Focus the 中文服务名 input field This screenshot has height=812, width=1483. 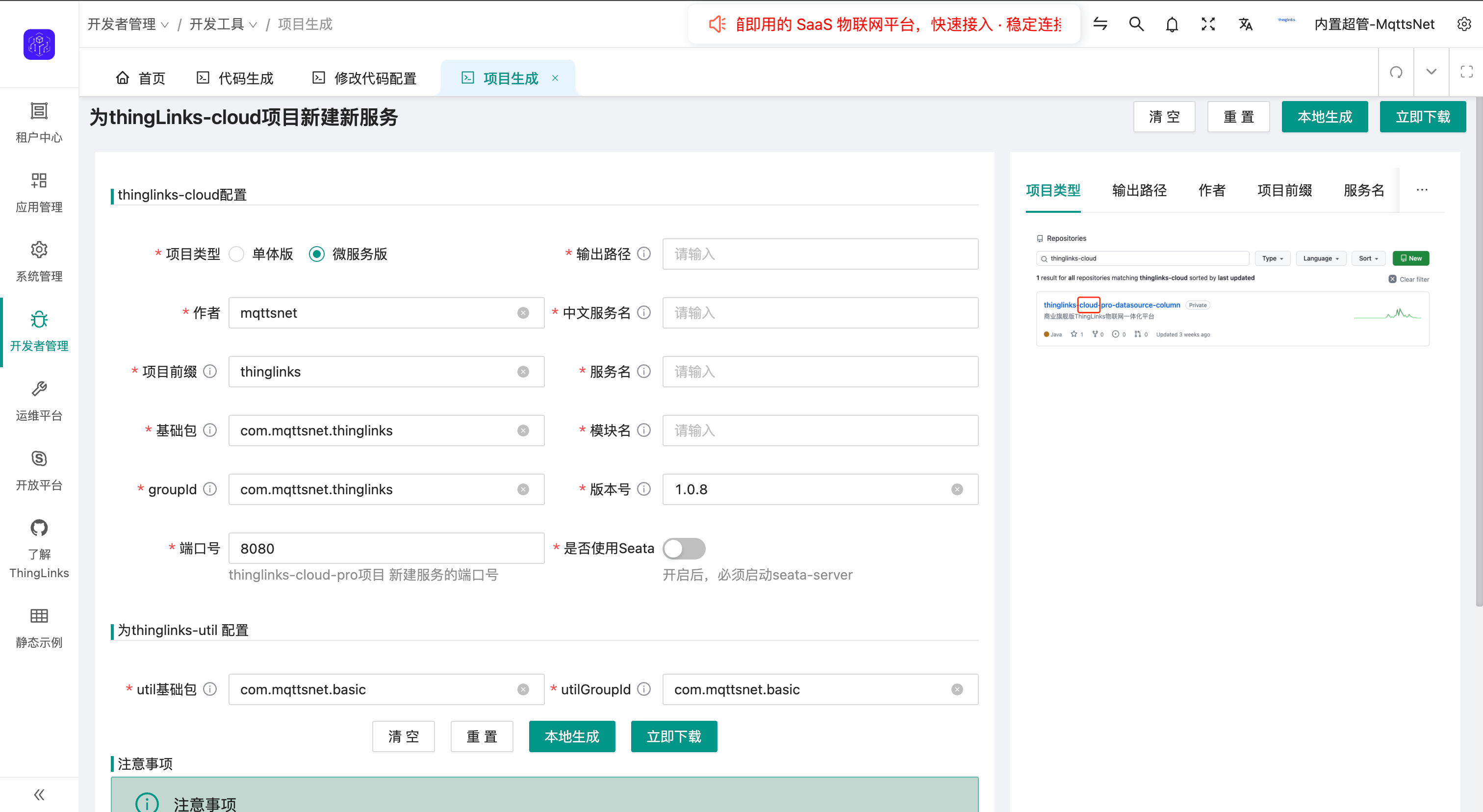pyautogui.click(x=820, y=312)
